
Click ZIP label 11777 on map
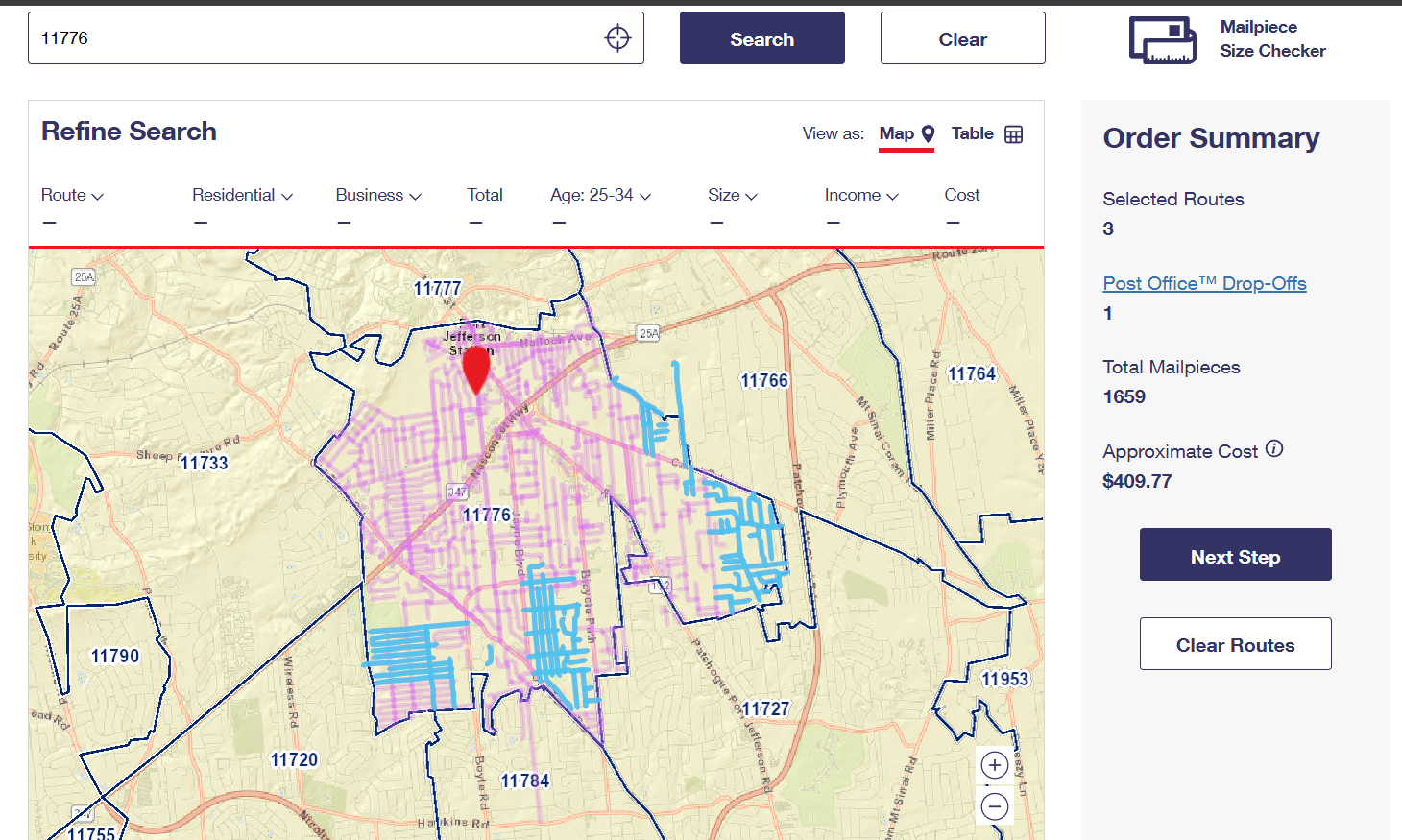(438, 289)
